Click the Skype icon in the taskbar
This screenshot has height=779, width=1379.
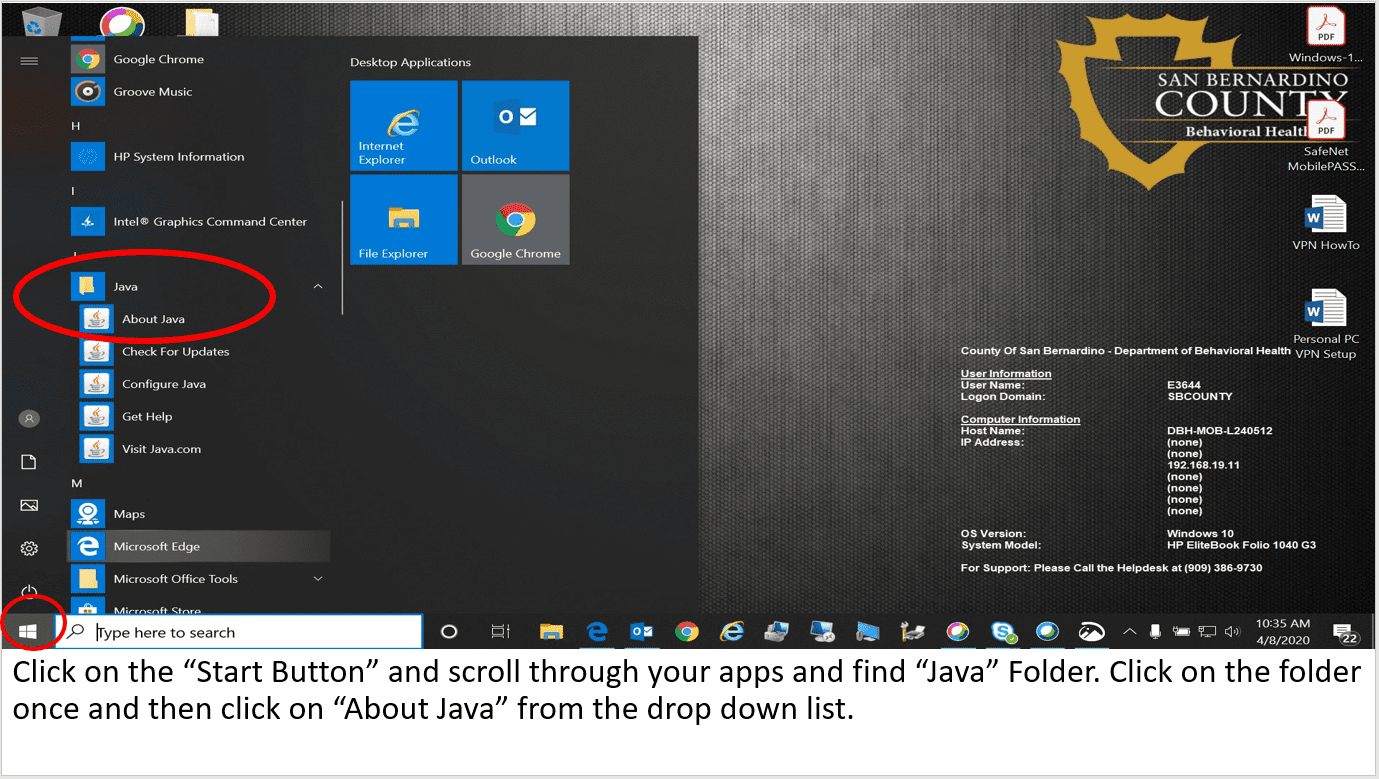[1003, 632]
